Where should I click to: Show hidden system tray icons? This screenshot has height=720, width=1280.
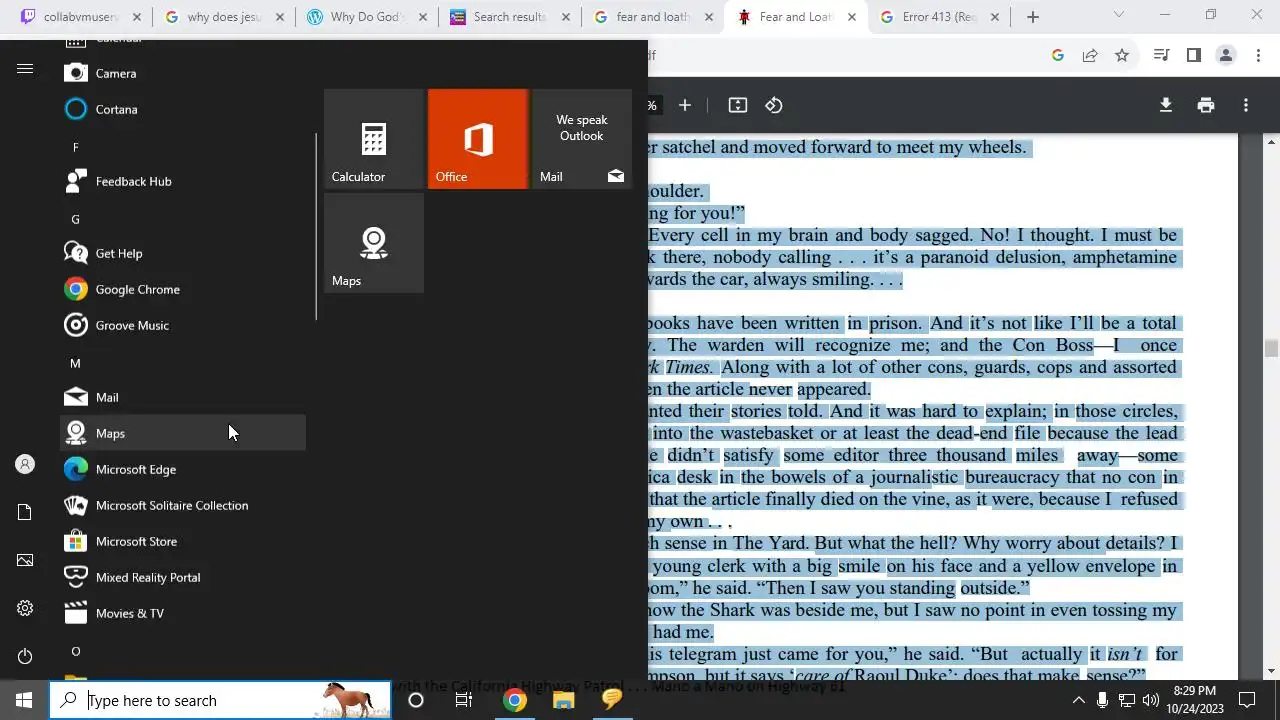click(x=1078, y=700)
